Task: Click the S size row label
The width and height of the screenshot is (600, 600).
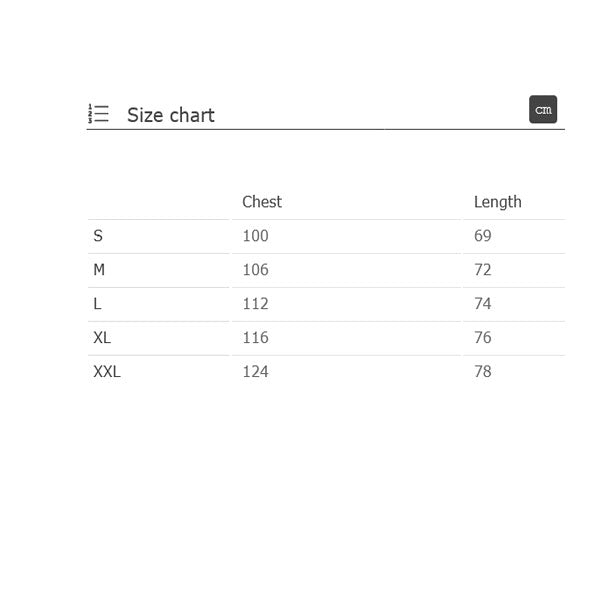Action: click(x=98, y=236)
